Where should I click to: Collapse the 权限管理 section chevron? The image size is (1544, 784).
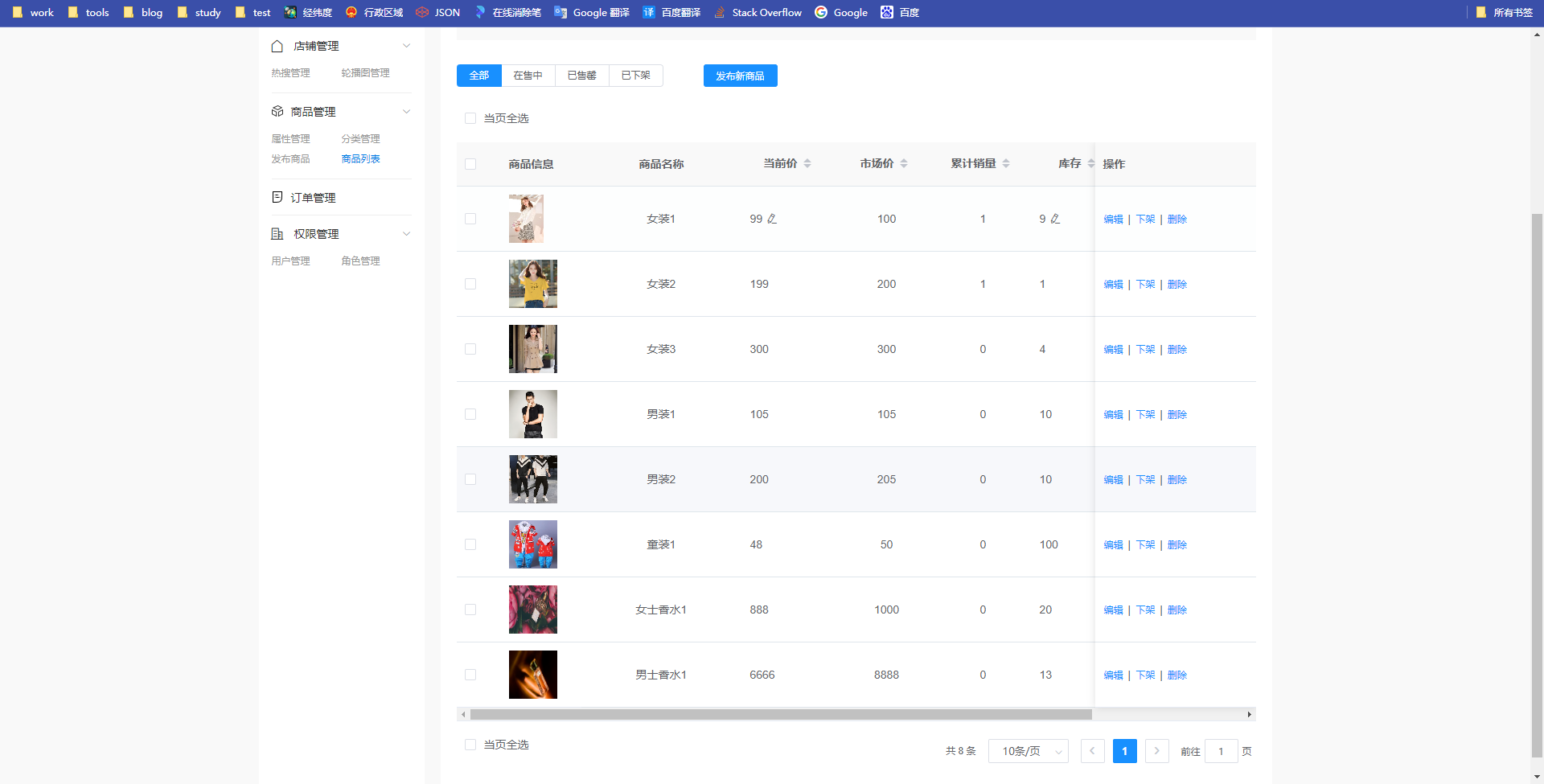click(x=407, y=233)
